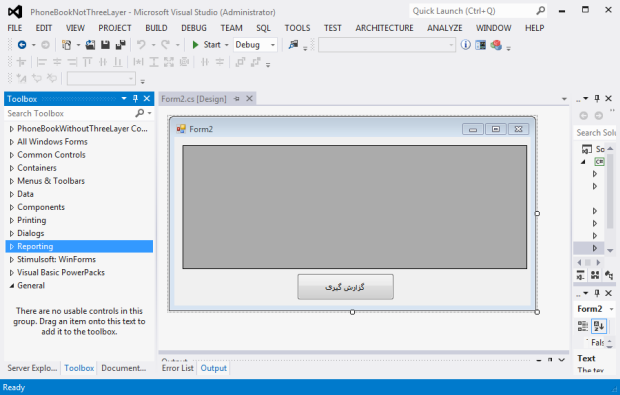Select the gray report viewer control on Form2
The height and width of the screenshot is (395, 620).
point(355,207)
